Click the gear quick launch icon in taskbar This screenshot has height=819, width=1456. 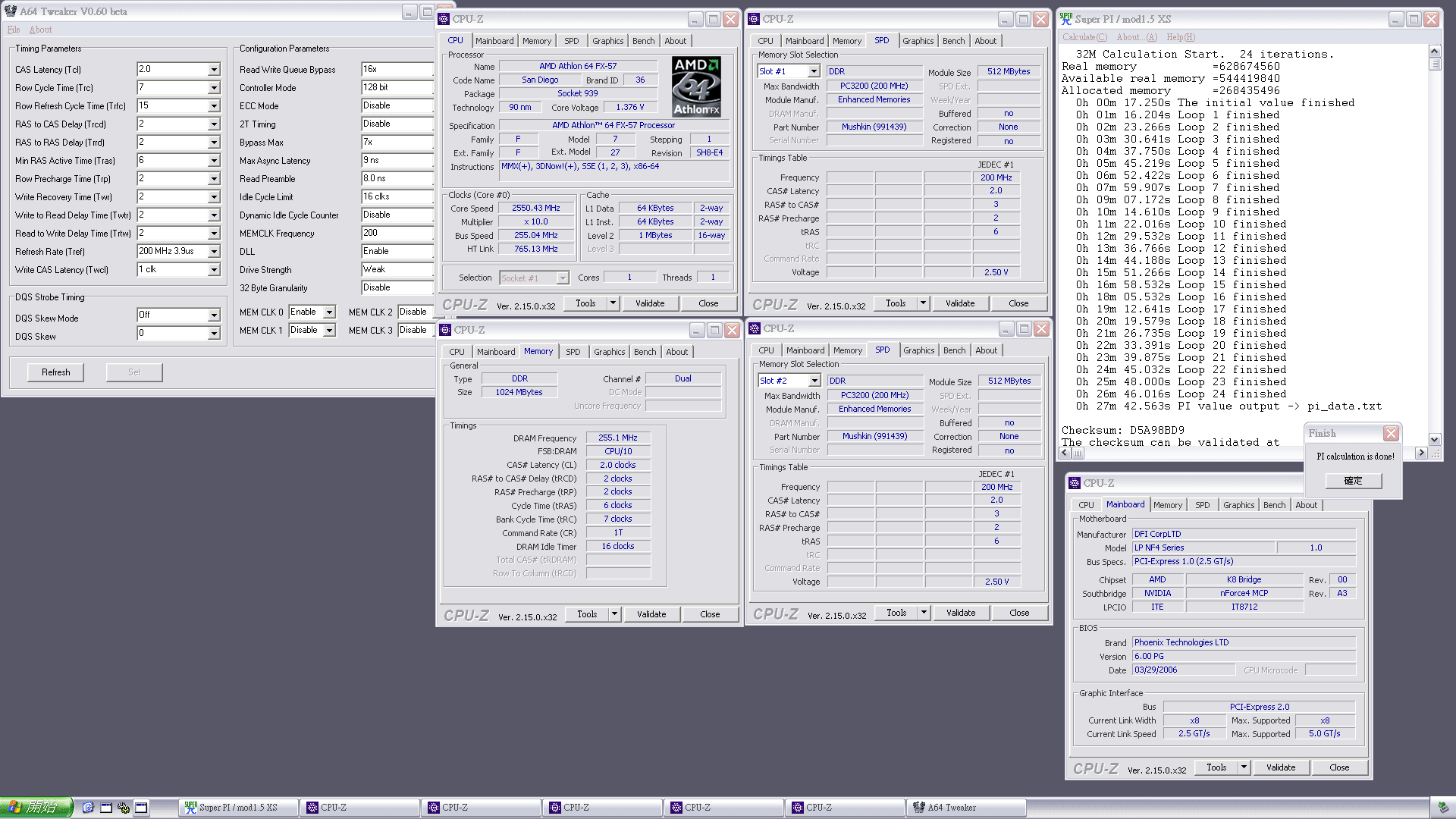pos(124,808)
